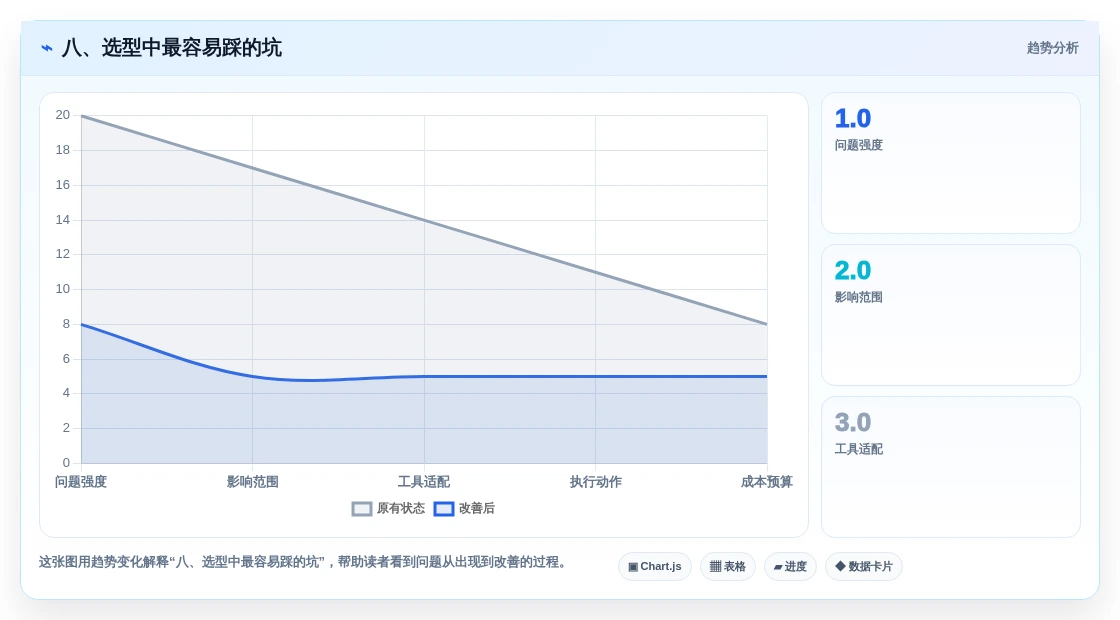This screenshot has height=620, width=1120.
Task: Toggle the 原有状态 legend swatch
Action: pos(362,509)
